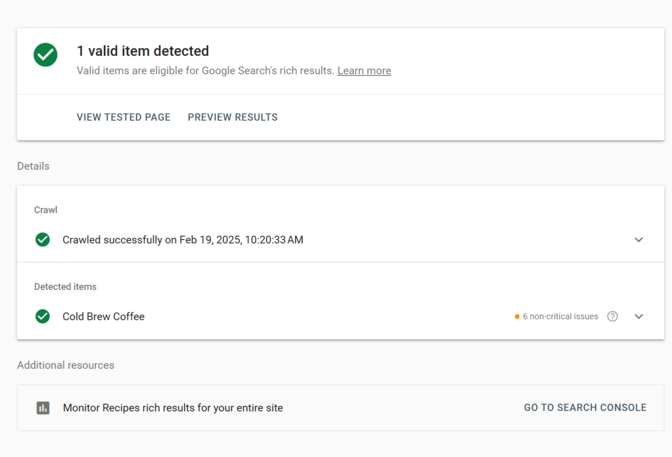Click the VIEW TESTED PAGE button
The height and width of the screenshot is (457, 672).
(x=123, y=117)
